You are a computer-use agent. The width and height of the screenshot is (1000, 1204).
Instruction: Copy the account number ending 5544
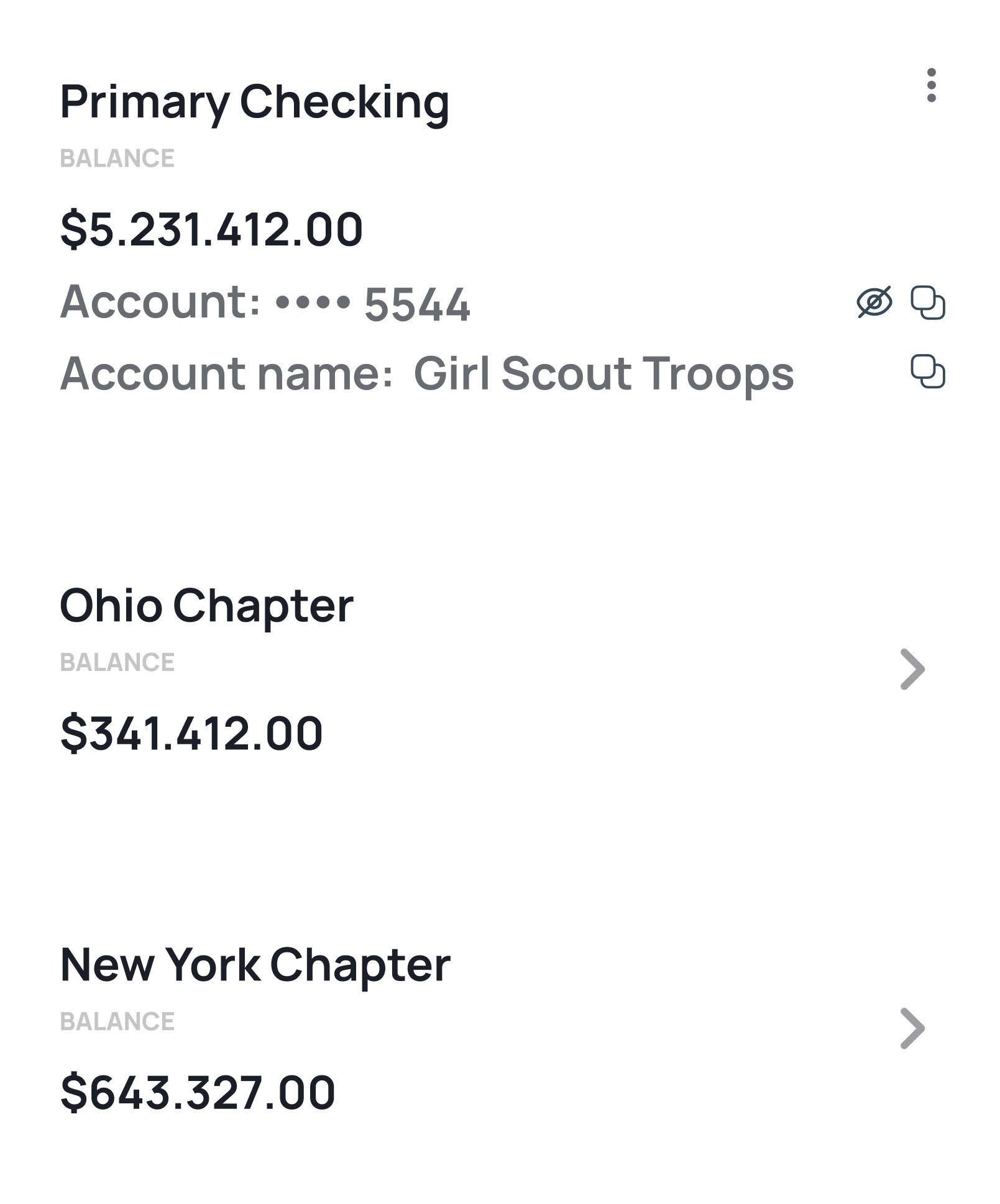pos(928,303)
